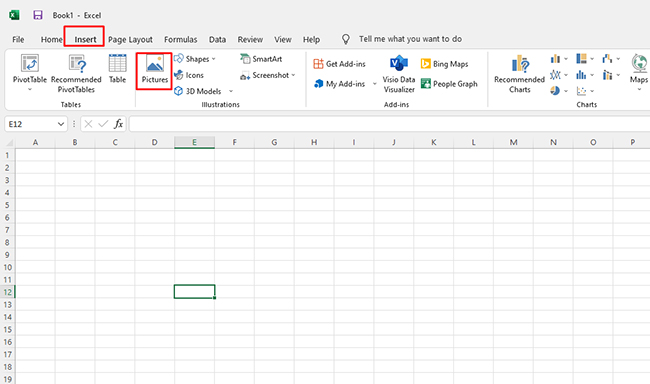This screenshot has width=650, height=384.
Task: Switch to the Review tab
Action: click(250, 39)
